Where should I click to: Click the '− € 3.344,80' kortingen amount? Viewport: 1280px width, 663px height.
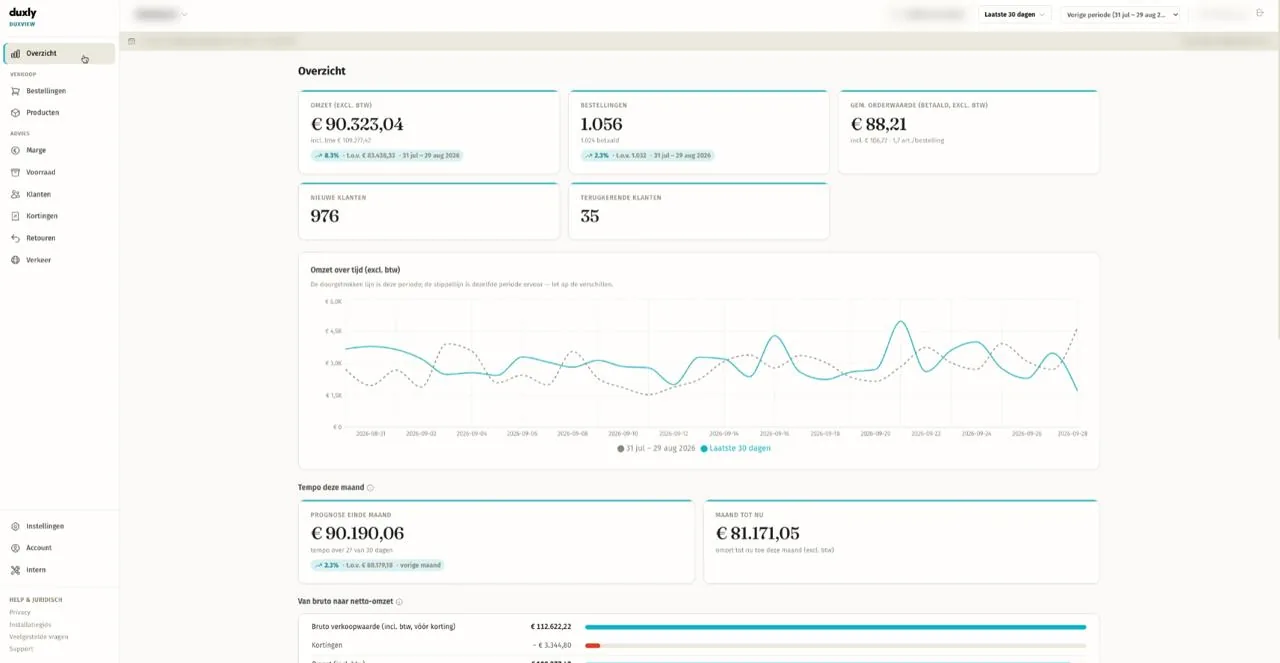point(552,646)
